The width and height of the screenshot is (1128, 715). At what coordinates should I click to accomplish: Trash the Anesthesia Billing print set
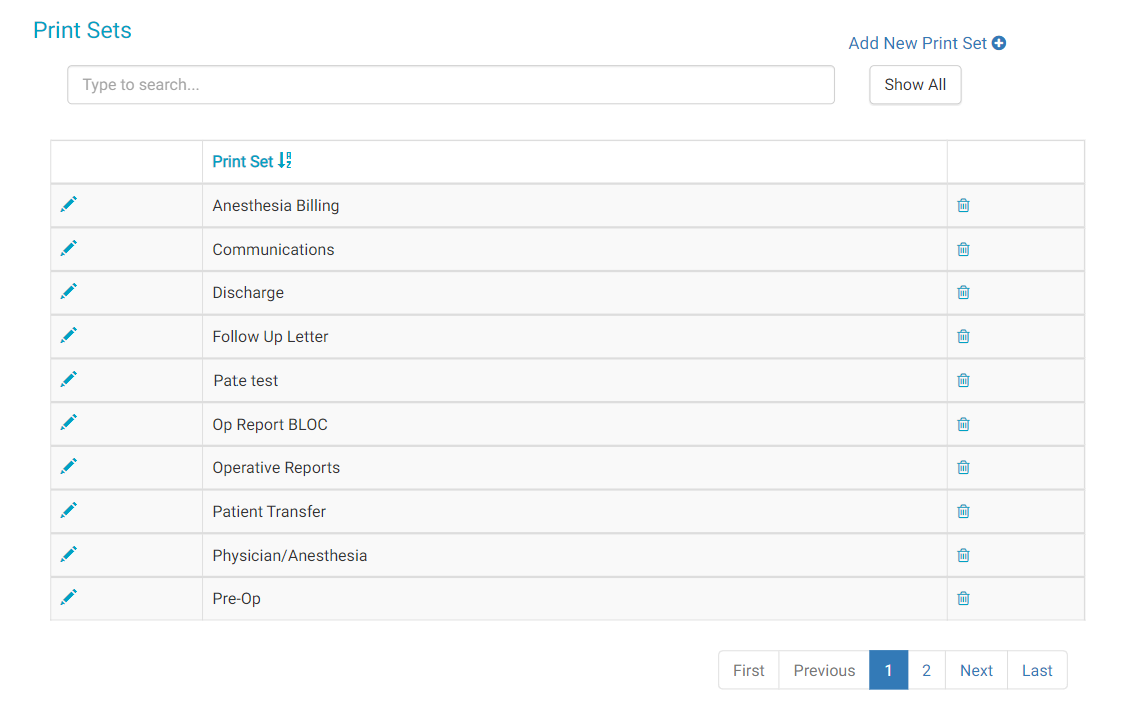(x=963, y=206)
